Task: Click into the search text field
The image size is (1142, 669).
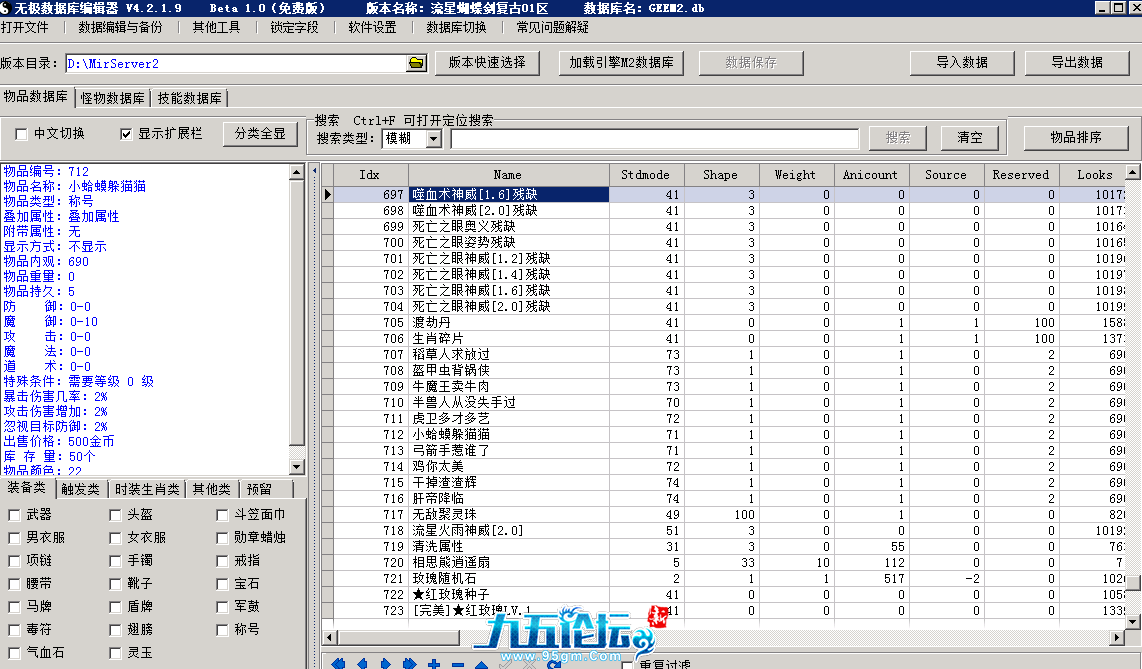Action: click(654, 139)
